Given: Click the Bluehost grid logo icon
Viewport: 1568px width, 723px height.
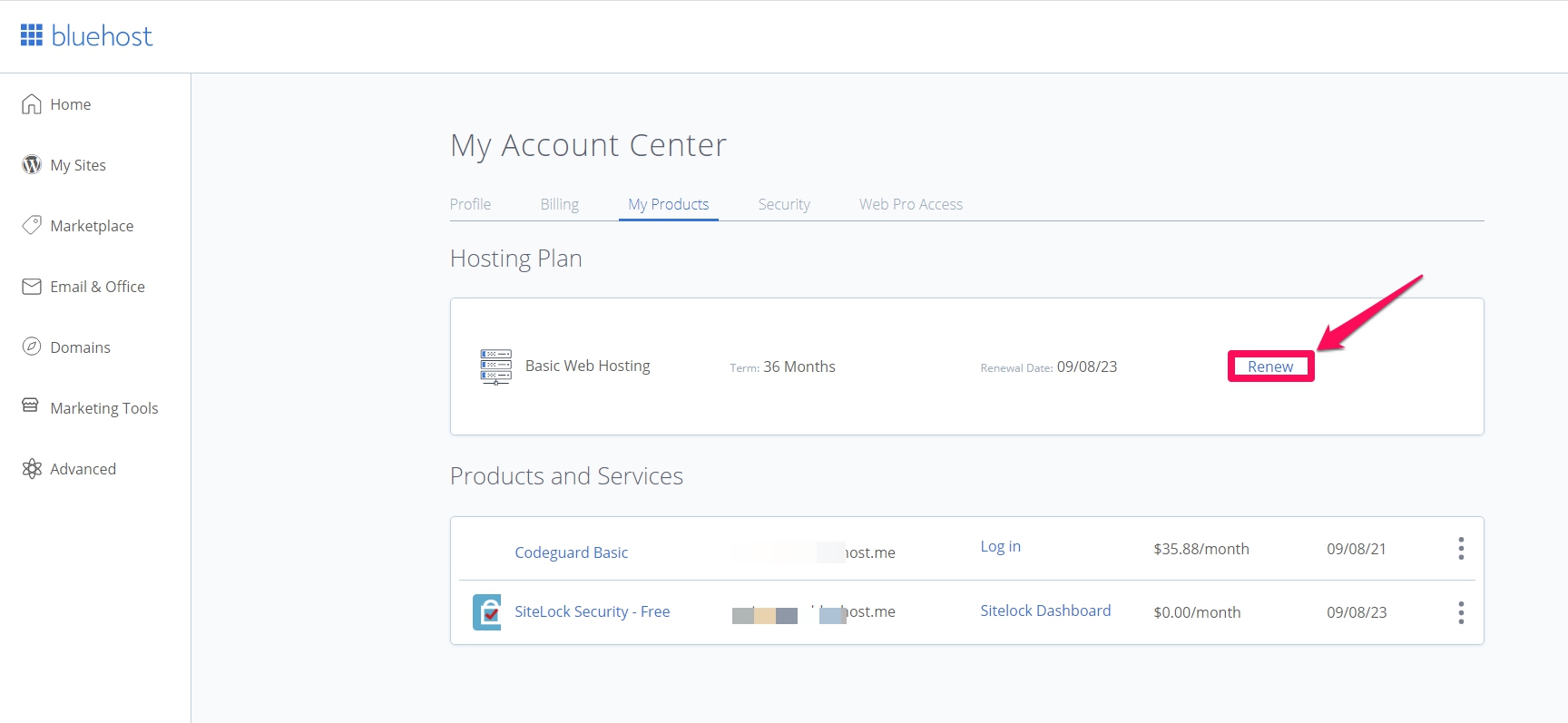Looking at the screenshot, I should tap(32, 35).
